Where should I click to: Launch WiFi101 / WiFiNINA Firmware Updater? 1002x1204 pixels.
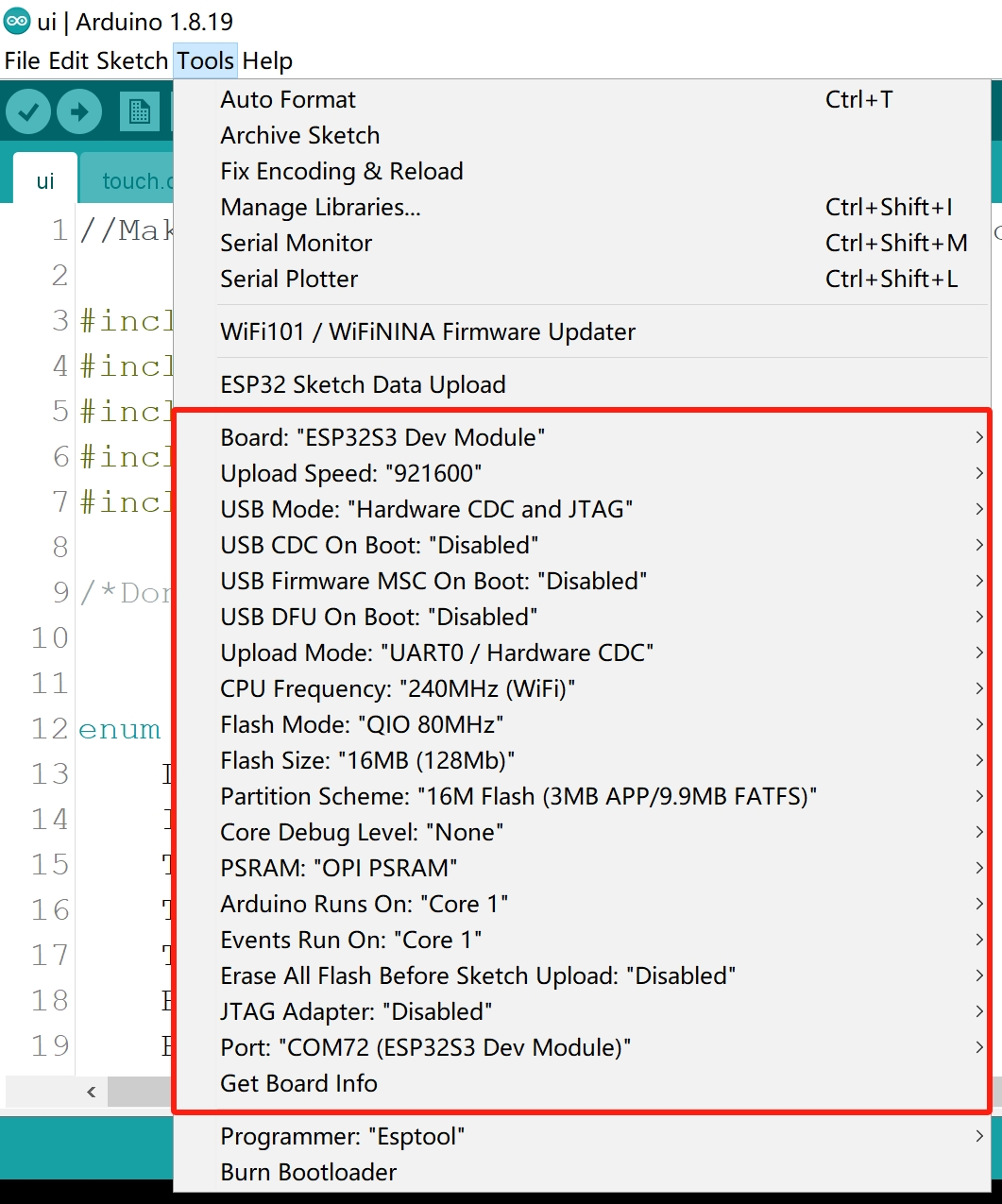582,331
